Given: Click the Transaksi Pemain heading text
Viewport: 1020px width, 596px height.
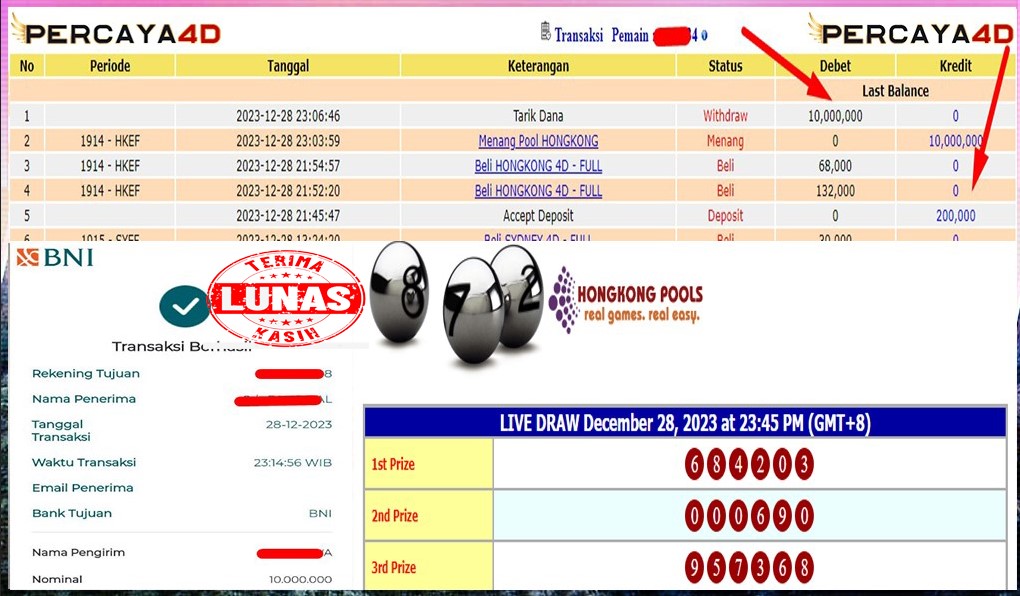Looking at the screenshot, I should tap(602, 35).
